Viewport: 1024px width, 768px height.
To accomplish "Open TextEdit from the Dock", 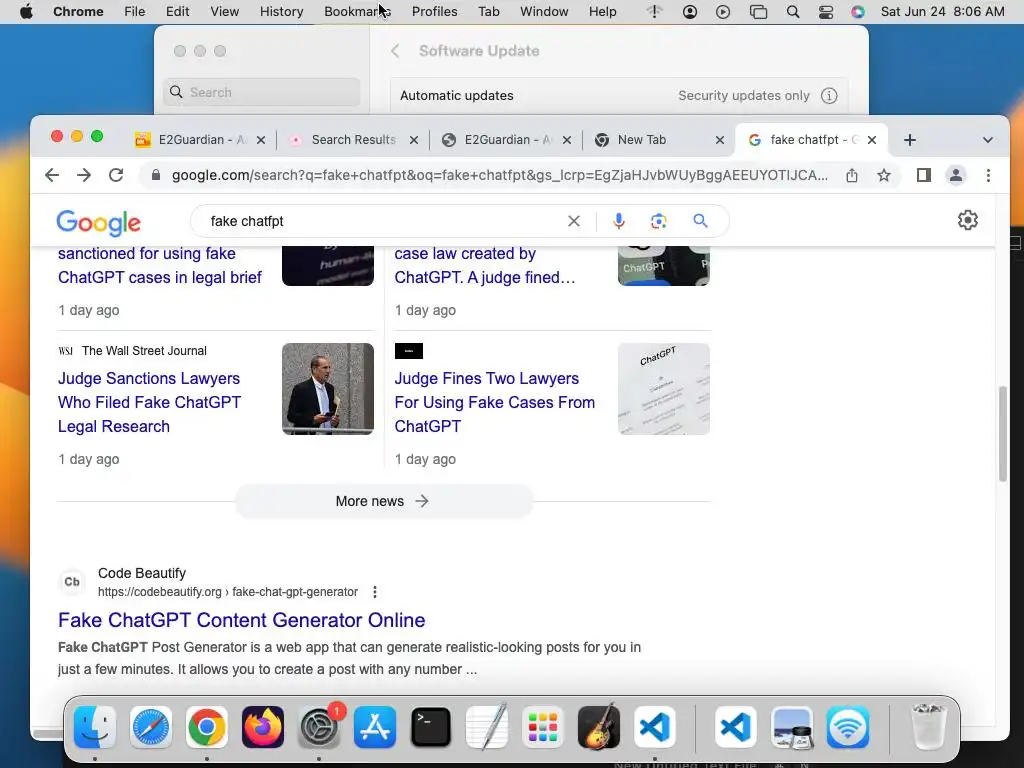I will point(487,727).
